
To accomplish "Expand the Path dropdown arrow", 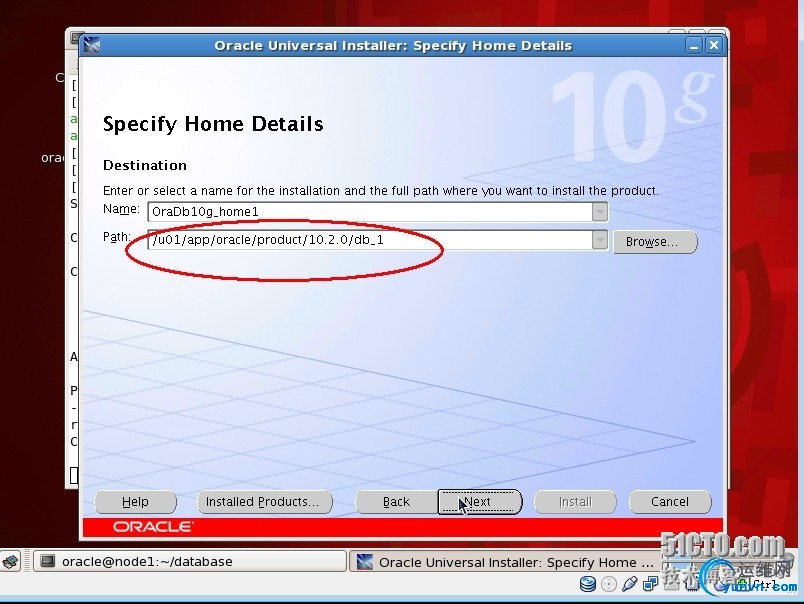I will [600, 240].
